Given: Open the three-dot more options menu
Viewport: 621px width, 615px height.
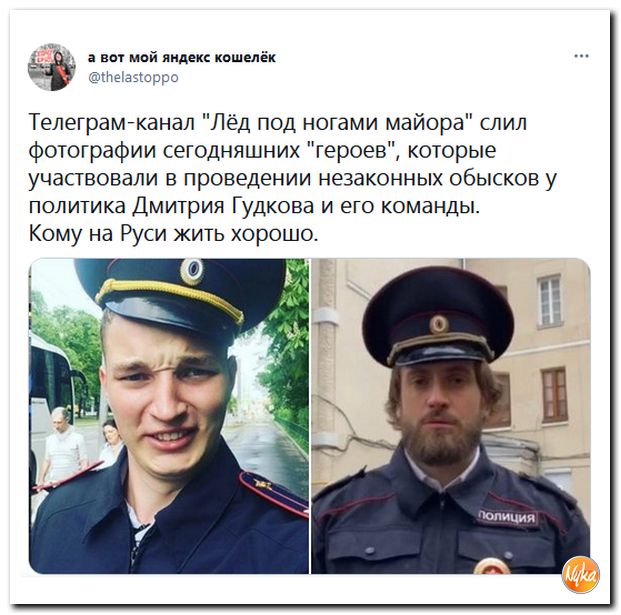Looking at the screenshot, I should point(581,57).
